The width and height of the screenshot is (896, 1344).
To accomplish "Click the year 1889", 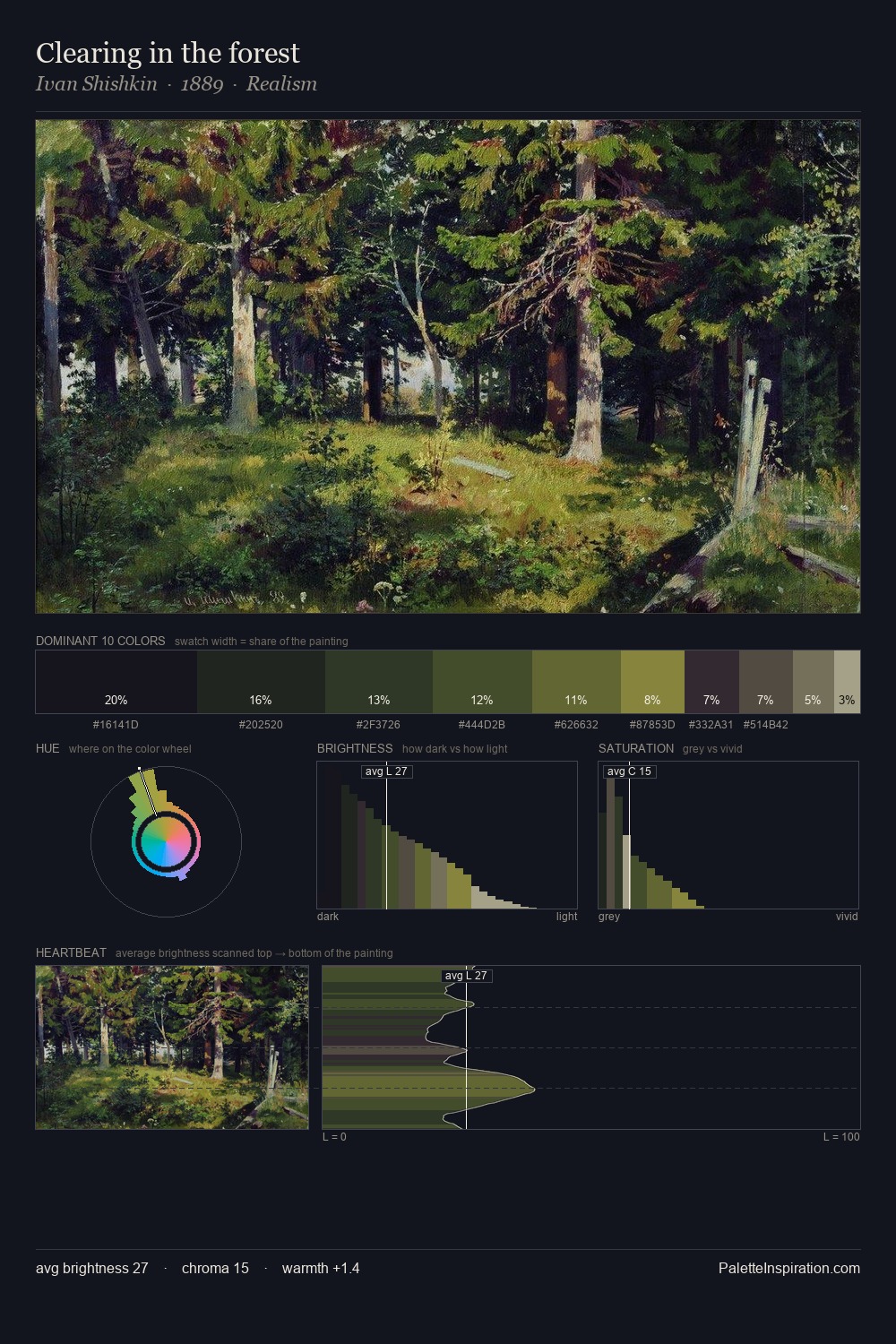I will coord(202,83).
